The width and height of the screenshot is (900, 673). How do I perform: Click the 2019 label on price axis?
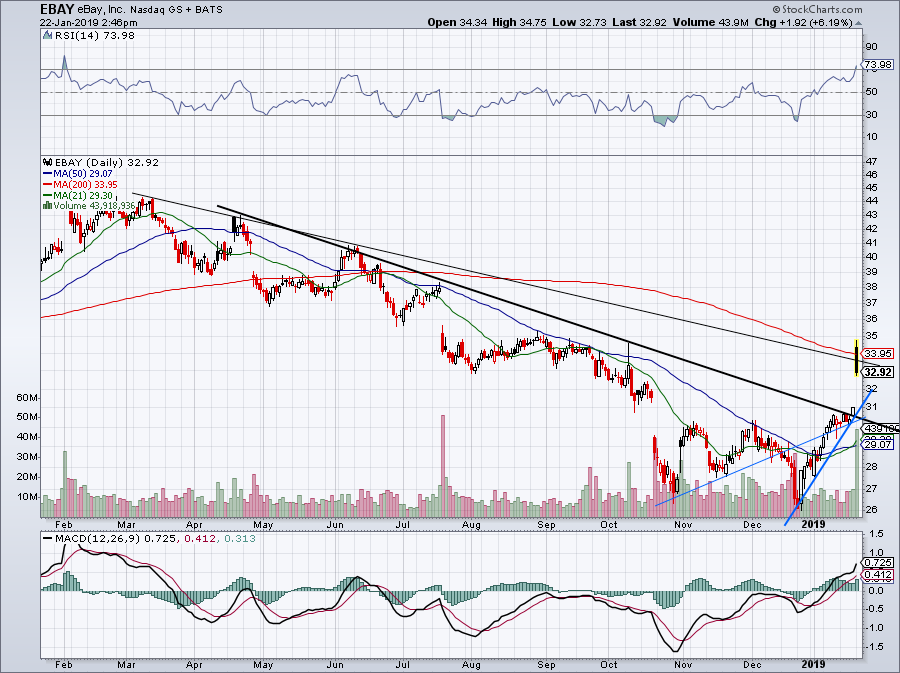[x=813, y=524]
